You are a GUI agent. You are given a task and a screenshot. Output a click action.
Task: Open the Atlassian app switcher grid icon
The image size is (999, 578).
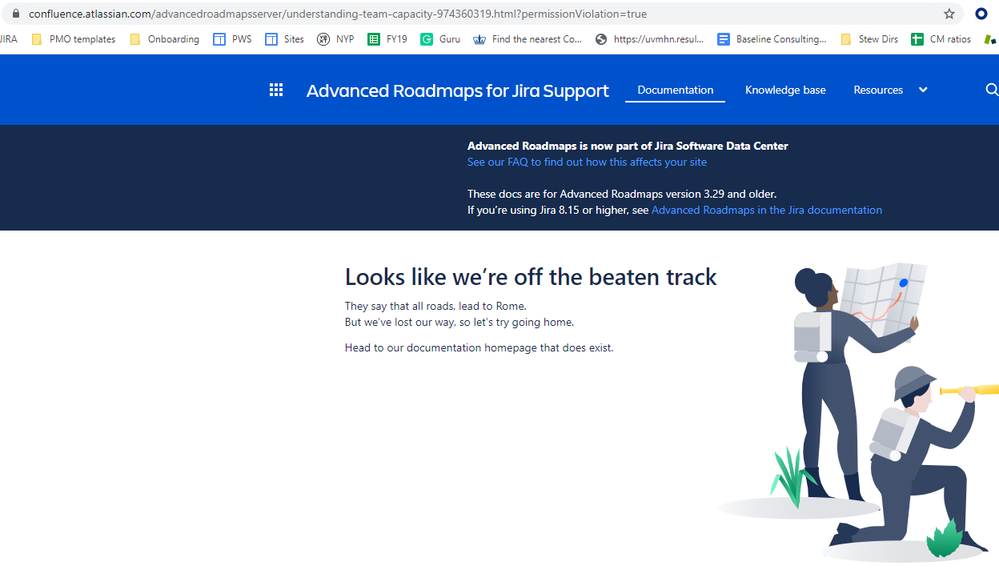tap(276, 90)
